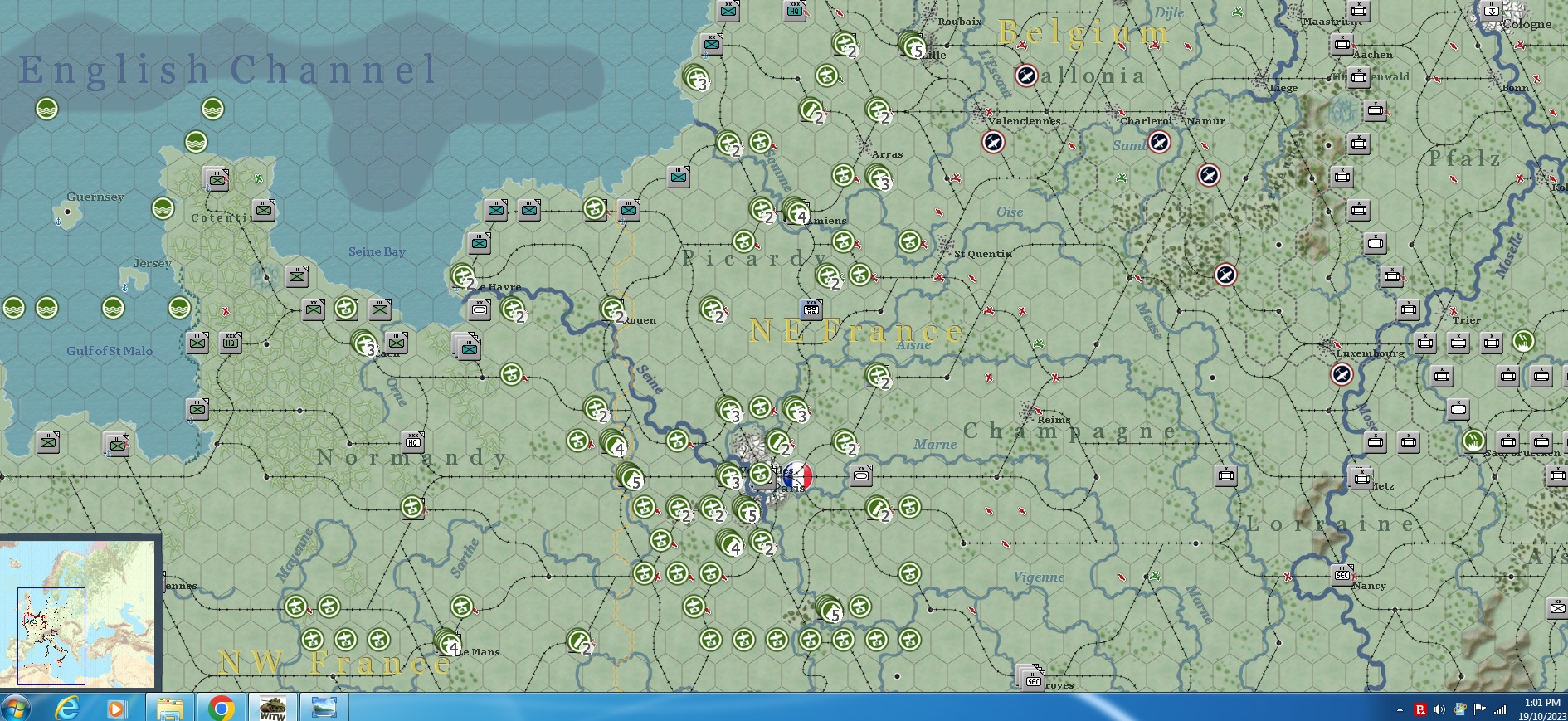This screenshot has width=1568, height=721.
Task: Open Google Chrome from the taskbar
Action: pyautogui.click(x=221, y=708)
